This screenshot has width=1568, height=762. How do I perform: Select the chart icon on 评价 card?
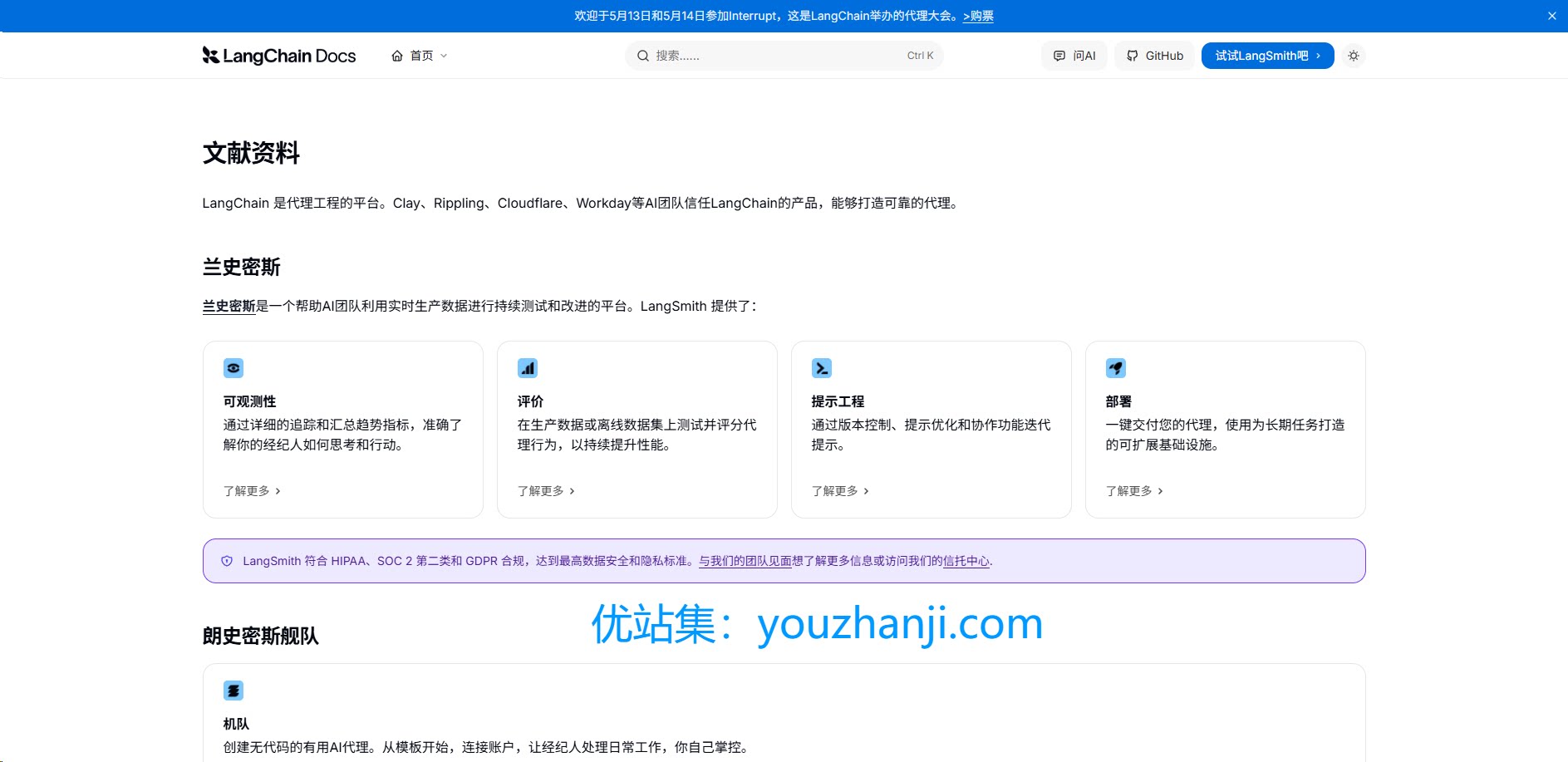(528, 368)
